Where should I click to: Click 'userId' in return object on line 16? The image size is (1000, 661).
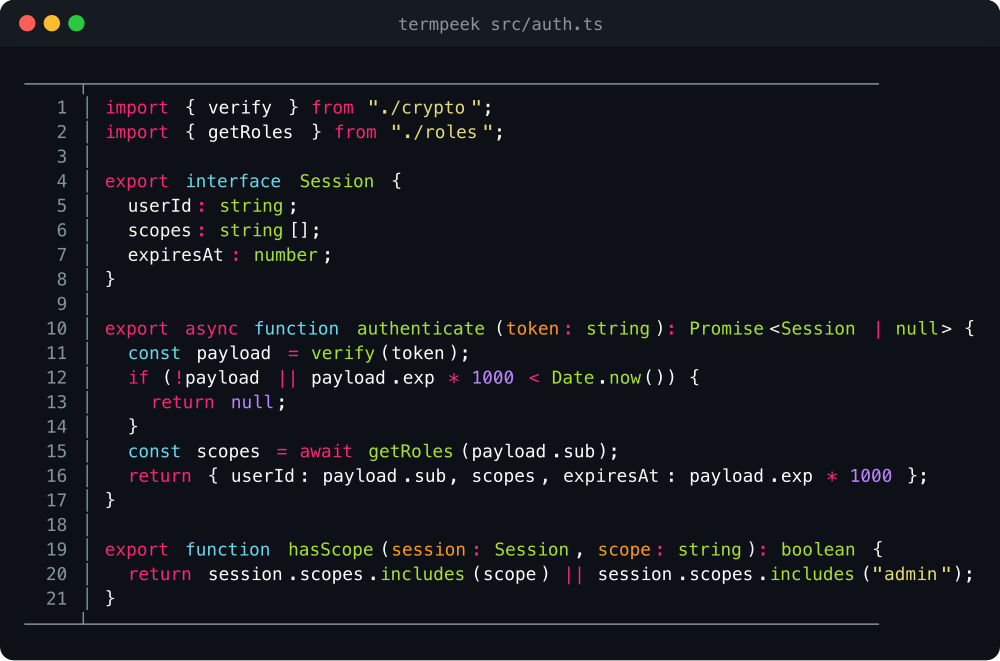pos(262,476)
